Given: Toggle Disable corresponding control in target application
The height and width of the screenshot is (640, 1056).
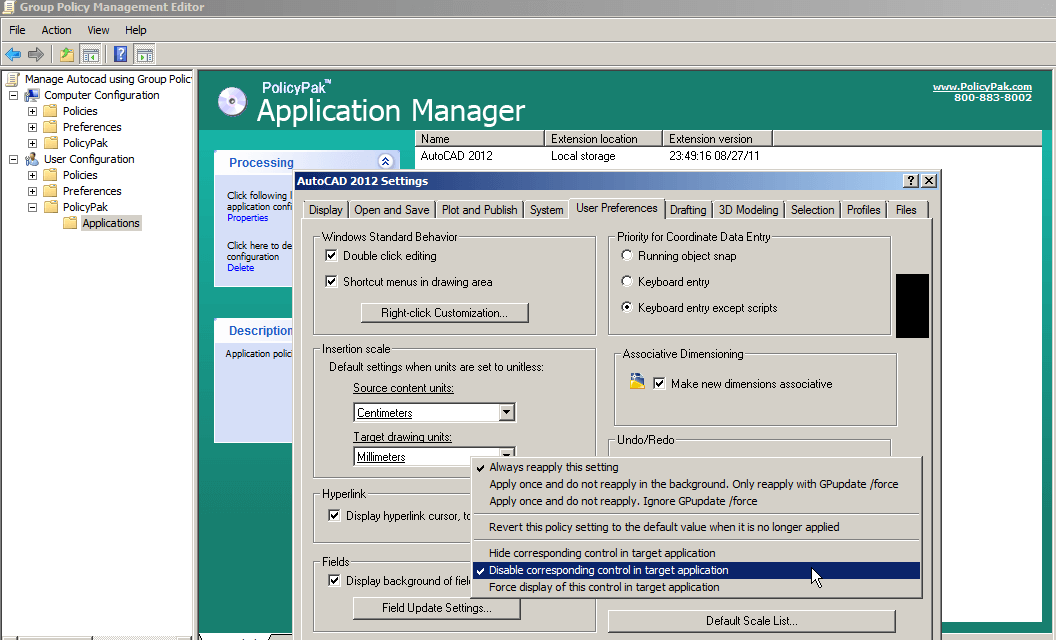Looking at the screenshot, I should pos(696,570).
